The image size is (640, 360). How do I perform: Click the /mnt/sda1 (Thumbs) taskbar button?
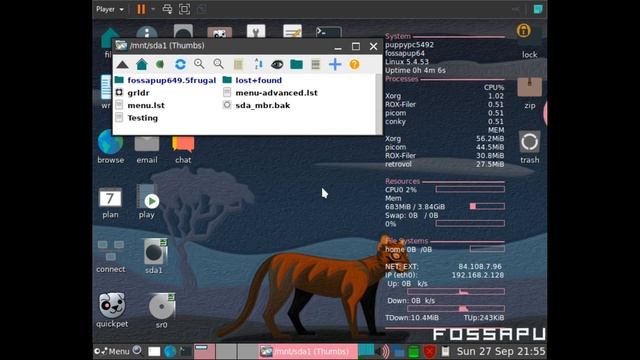[x=308, y=351]
